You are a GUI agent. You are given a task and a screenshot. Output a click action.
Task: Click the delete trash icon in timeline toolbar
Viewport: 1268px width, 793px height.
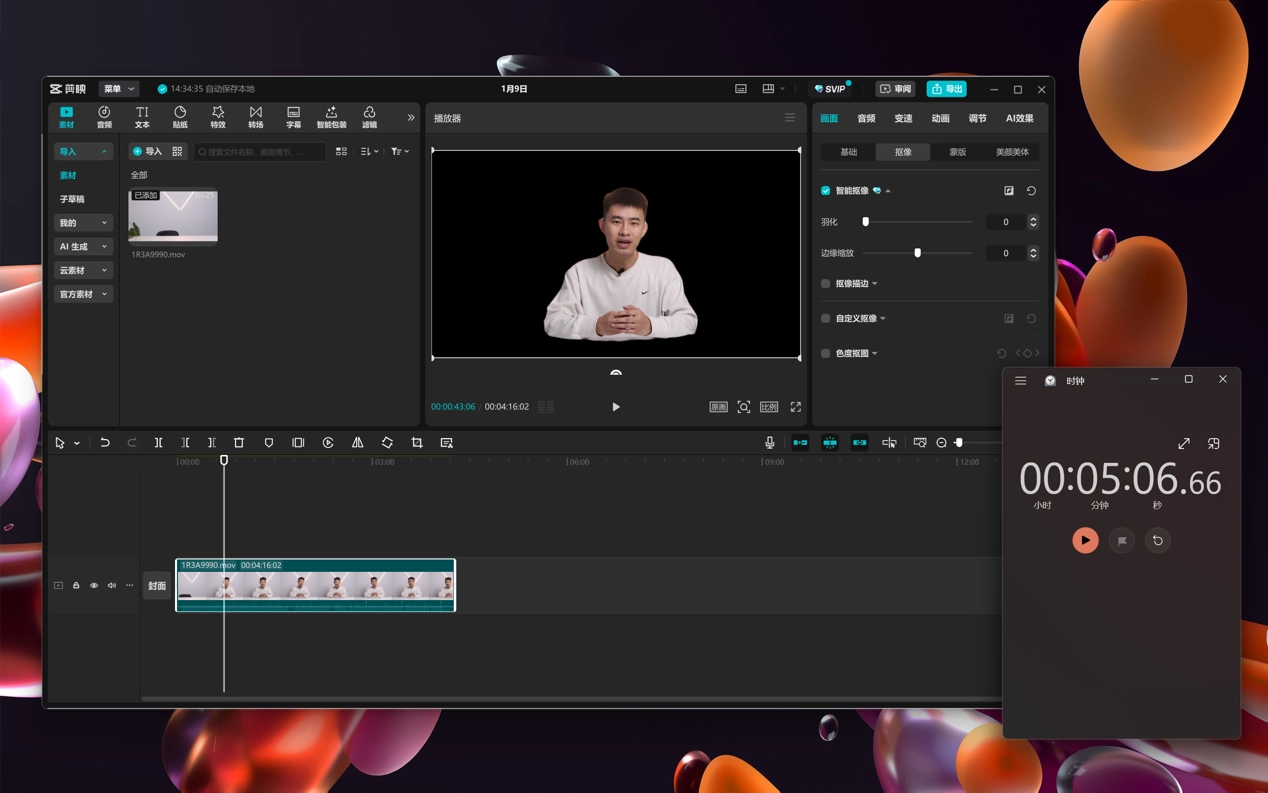point(239,443)
